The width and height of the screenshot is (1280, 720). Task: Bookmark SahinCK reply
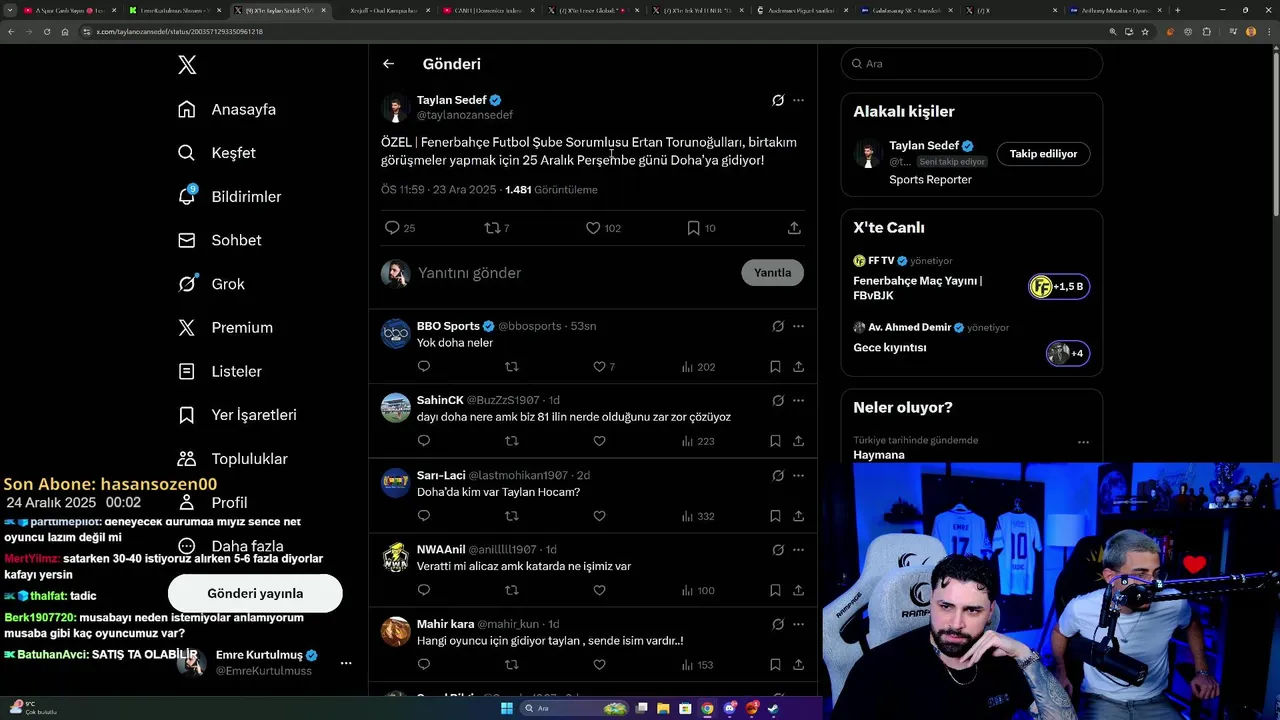click(x=775, y=441)
